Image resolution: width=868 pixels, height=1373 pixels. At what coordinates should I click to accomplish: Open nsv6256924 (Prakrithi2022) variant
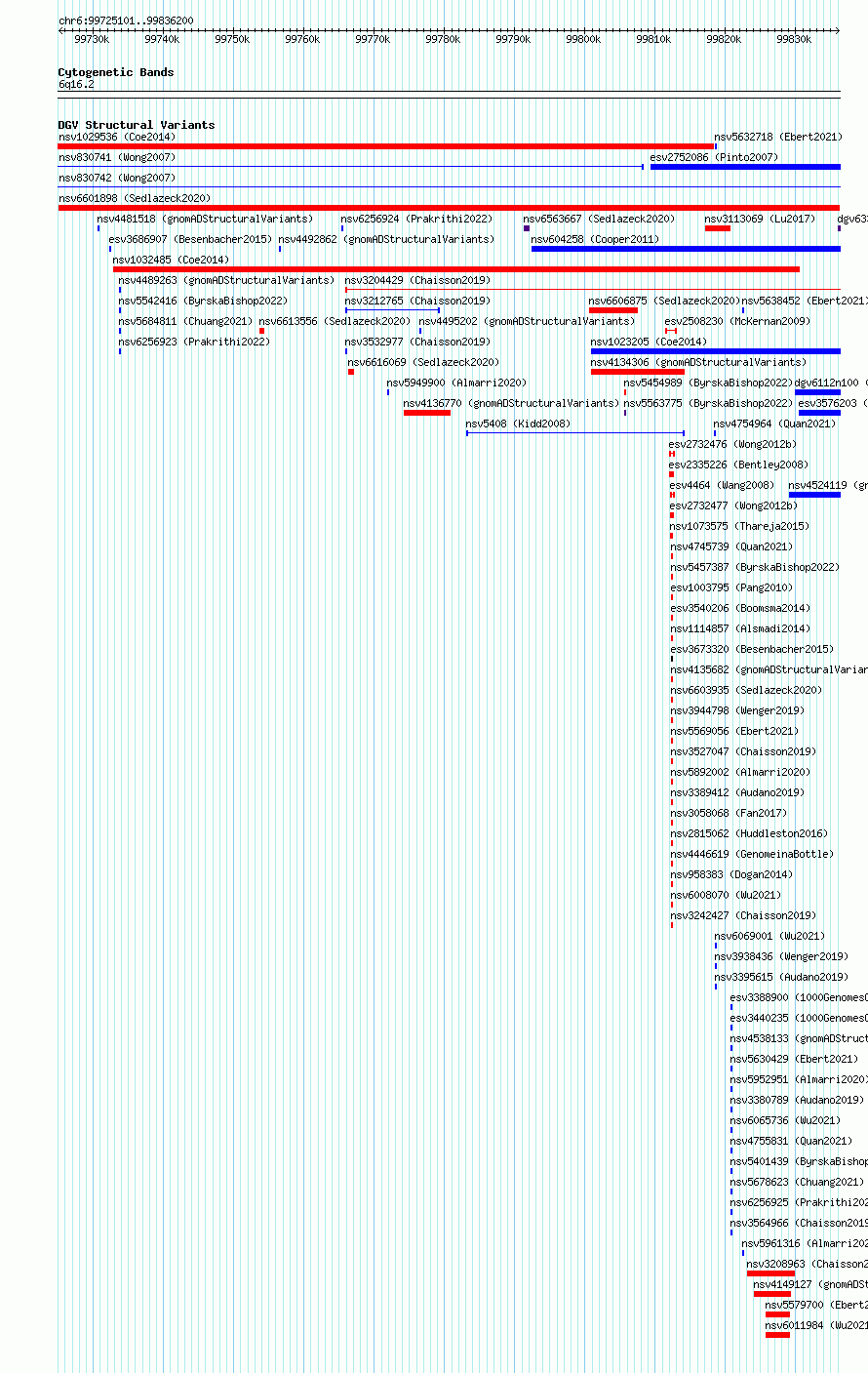point(416,219)
